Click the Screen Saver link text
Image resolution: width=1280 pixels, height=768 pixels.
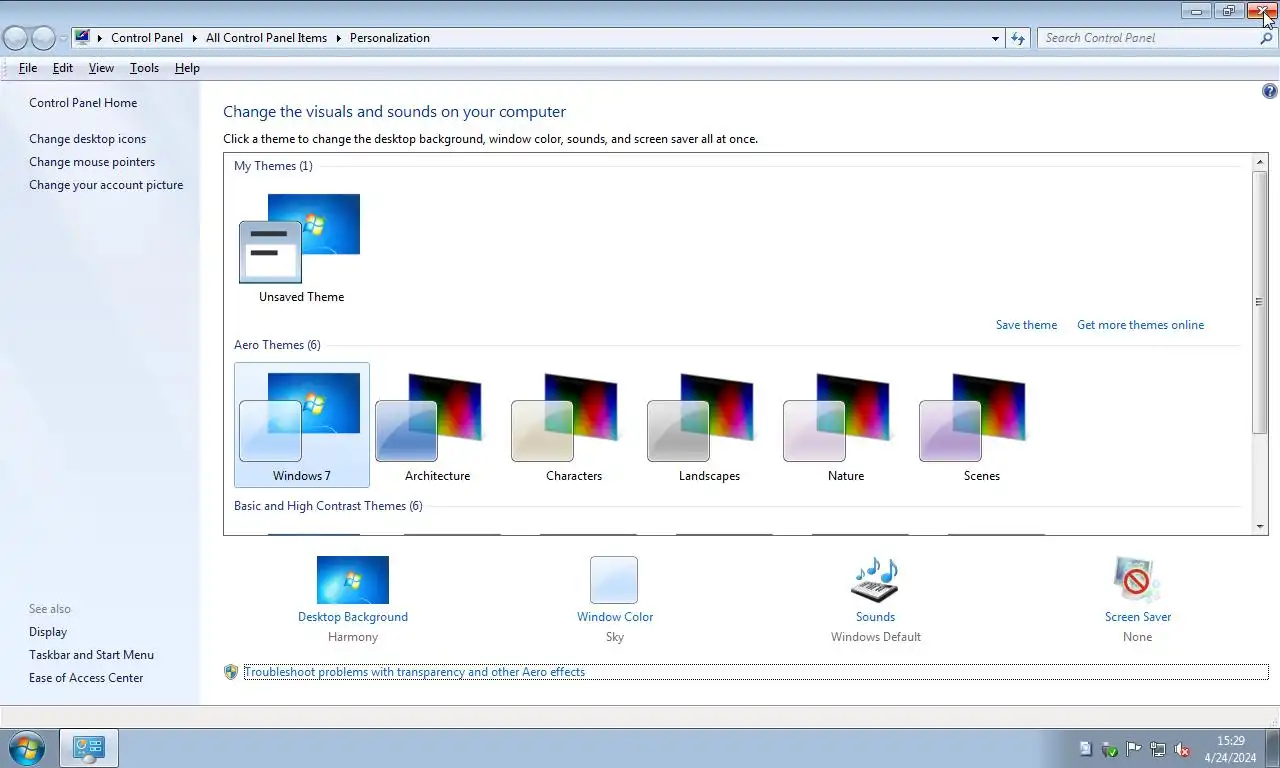(x=1138, y=617)
